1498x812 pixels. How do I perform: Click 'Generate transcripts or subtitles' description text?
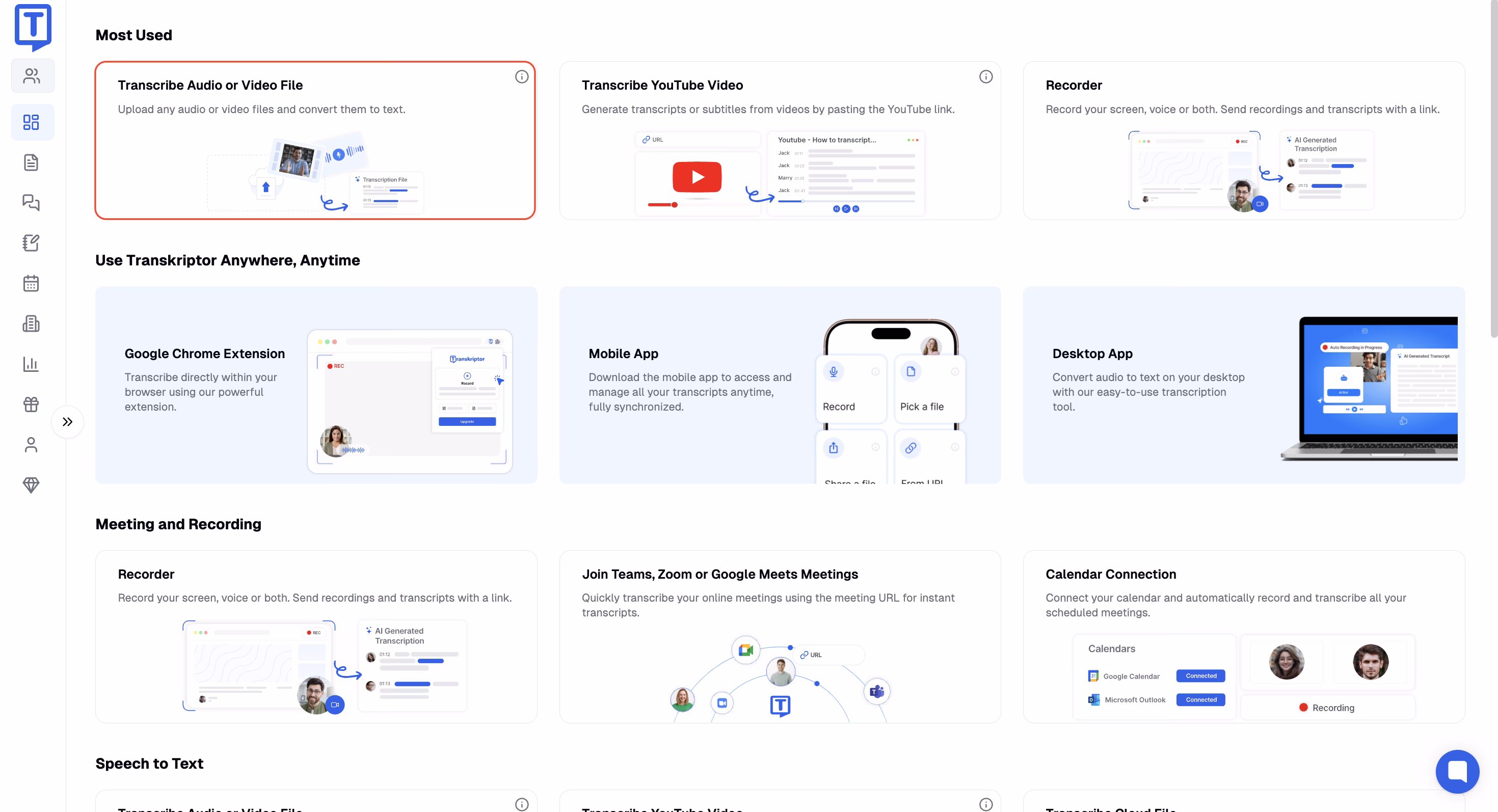coord(768,110)
